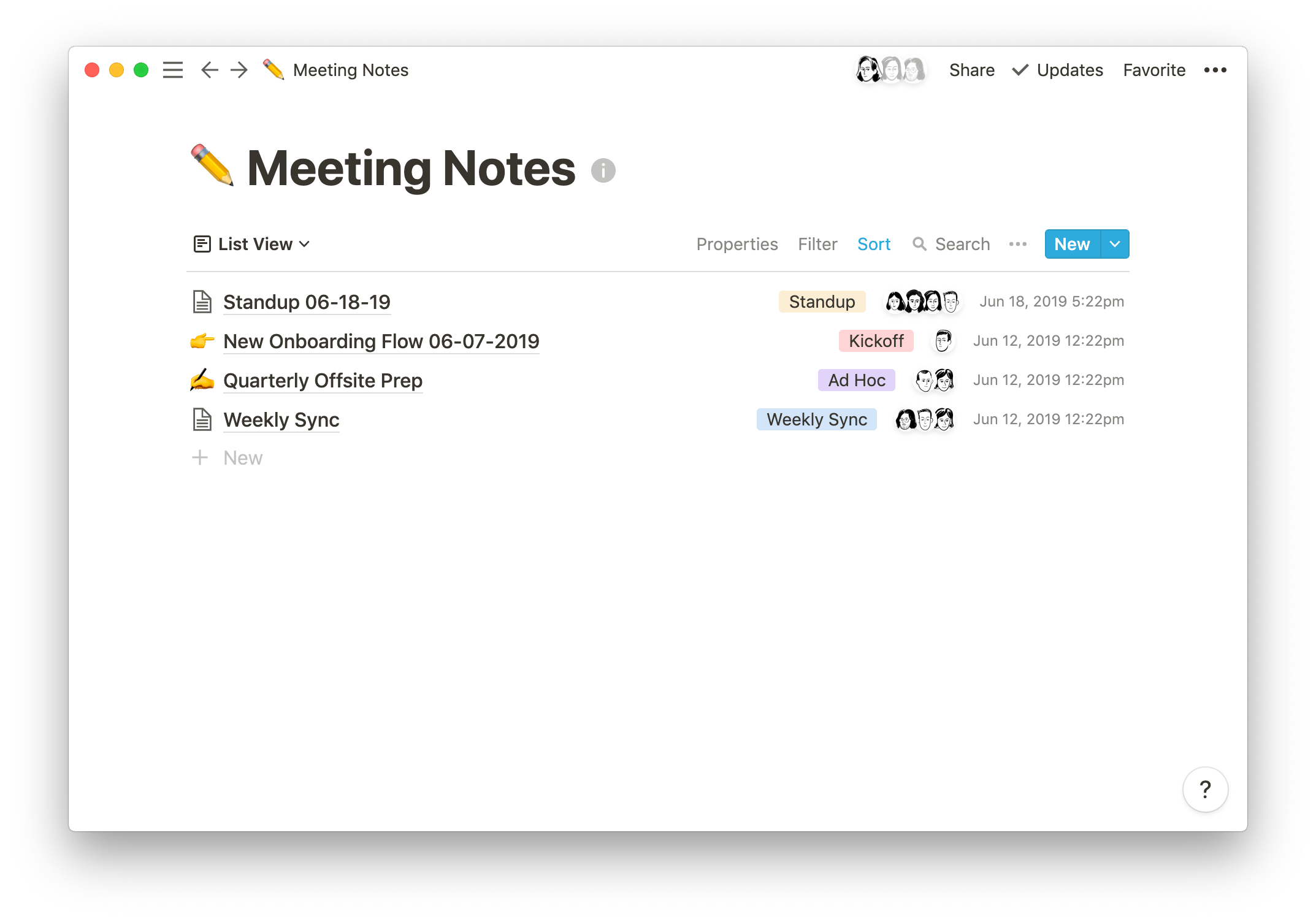Toggle the Filter panel
Viewport: 1316px width, 922px height.
(817, 244)
